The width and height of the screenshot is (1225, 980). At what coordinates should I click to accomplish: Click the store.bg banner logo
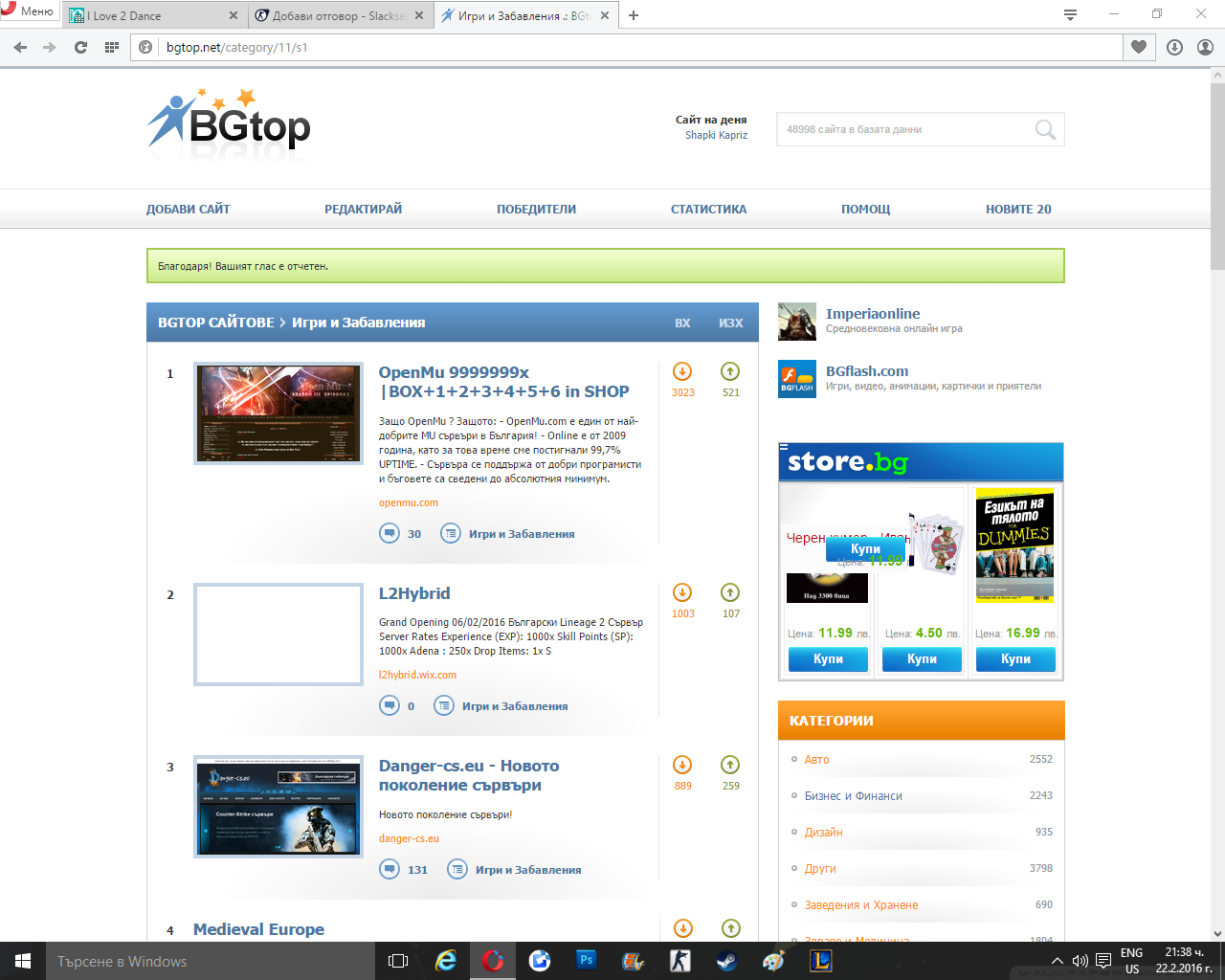pos(848,462)
